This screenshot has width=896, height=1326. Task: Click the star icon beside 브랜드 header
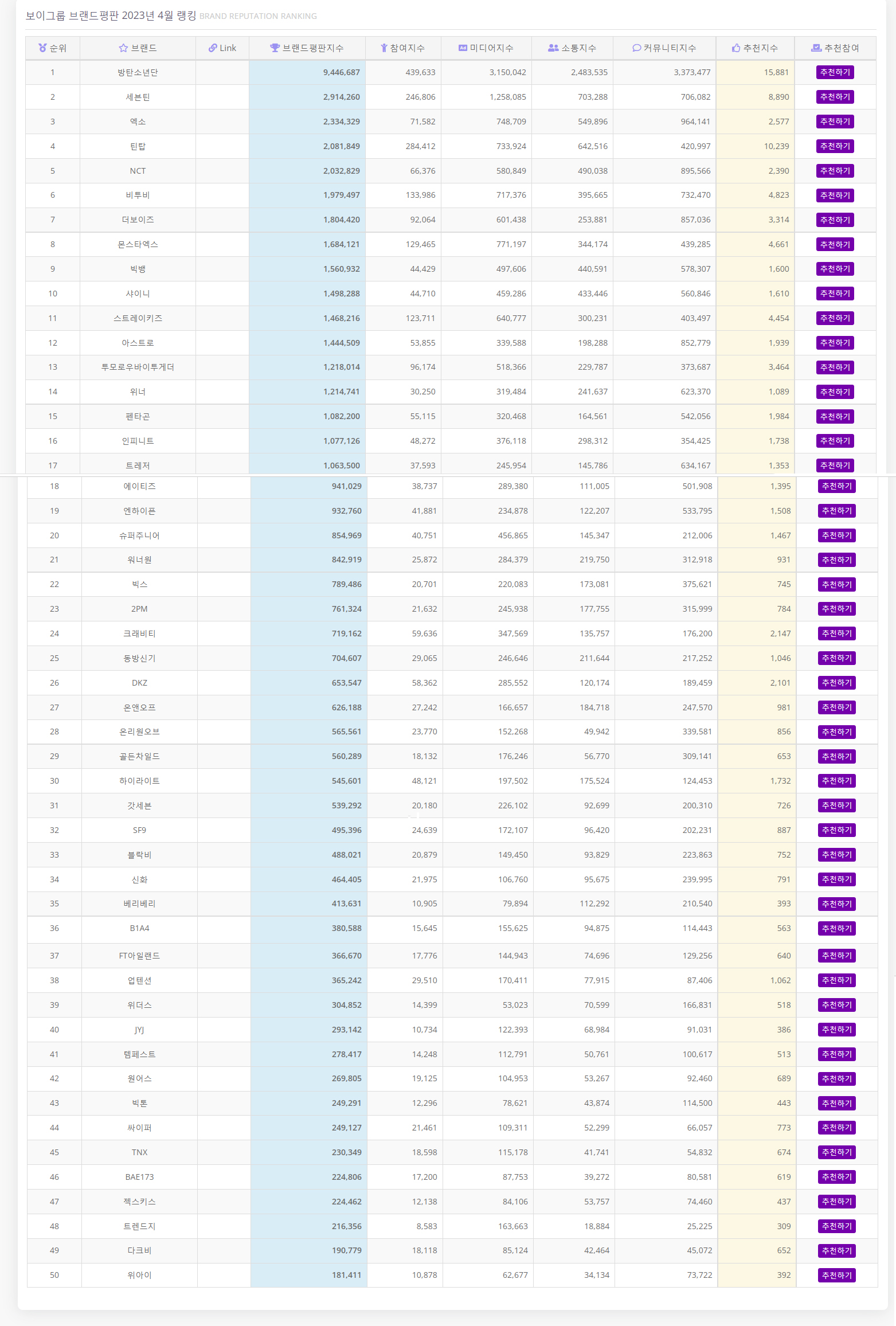tap(123, 48)
